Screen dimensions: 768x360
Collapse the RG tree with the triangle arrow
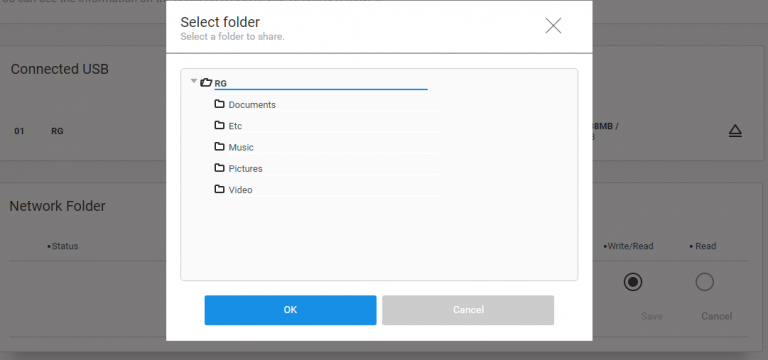tap(194, 81)
